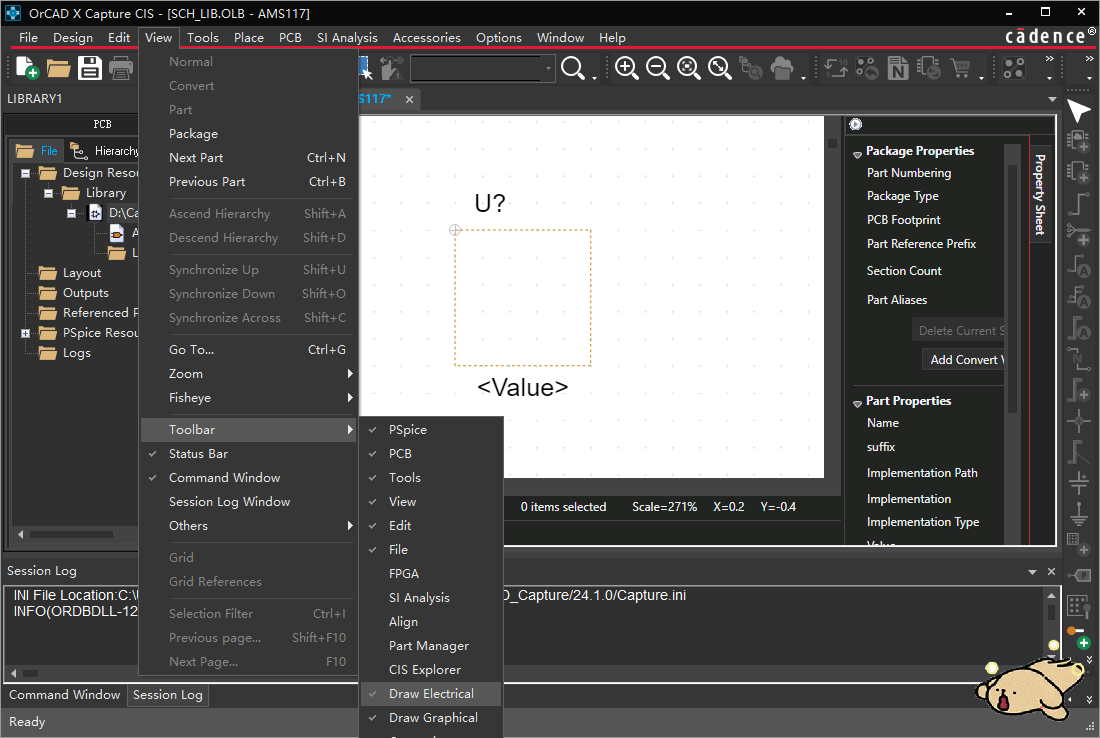Image resolution: width=1100 pixels, height=738 pixels.
Task: Choose Previous Part menu command
Action: [249, 182]
